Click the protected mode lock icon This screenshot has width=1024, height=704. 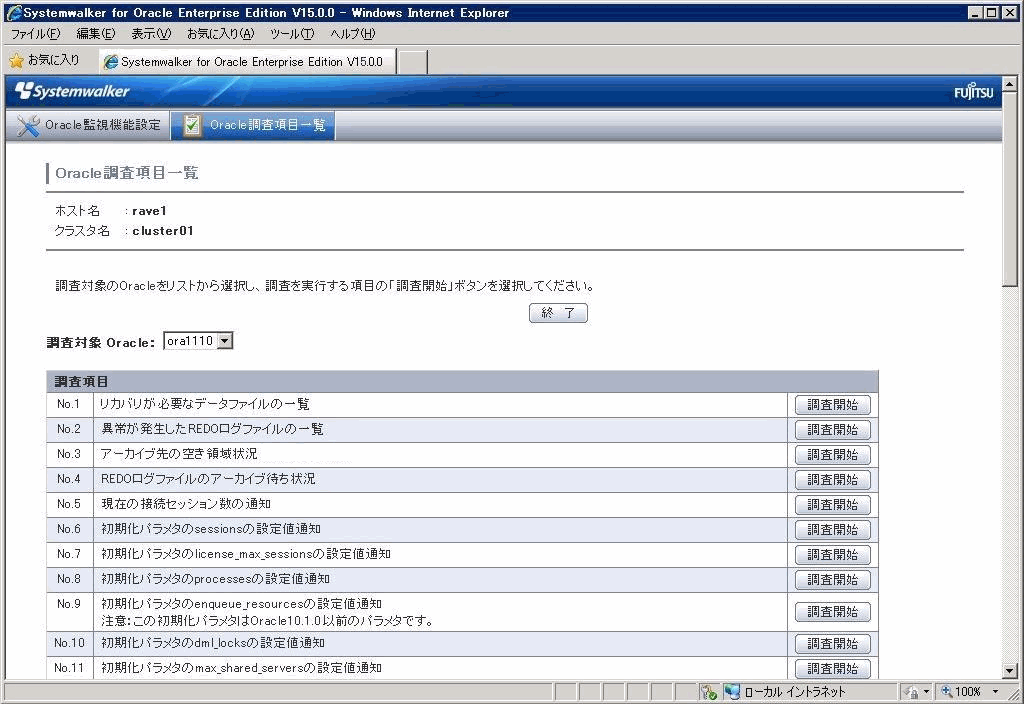(x=912, y=692)
